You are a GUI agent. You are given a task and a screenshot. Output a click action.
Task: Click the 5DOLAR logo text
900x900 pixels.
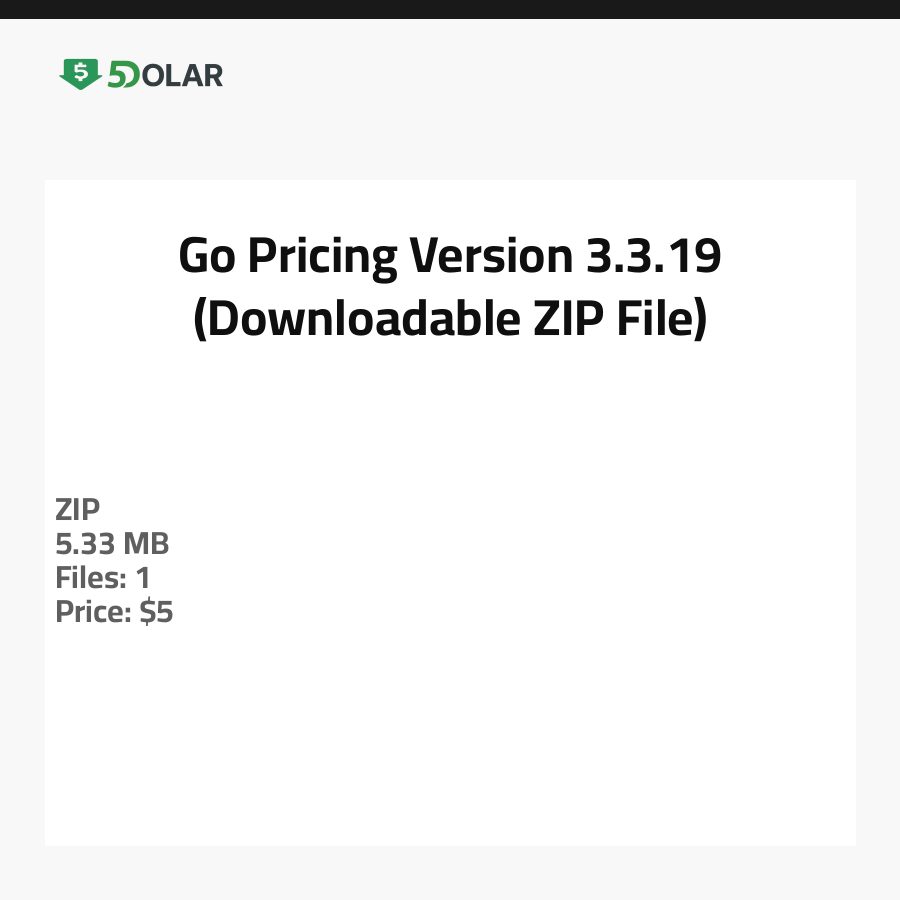[165, 75]
